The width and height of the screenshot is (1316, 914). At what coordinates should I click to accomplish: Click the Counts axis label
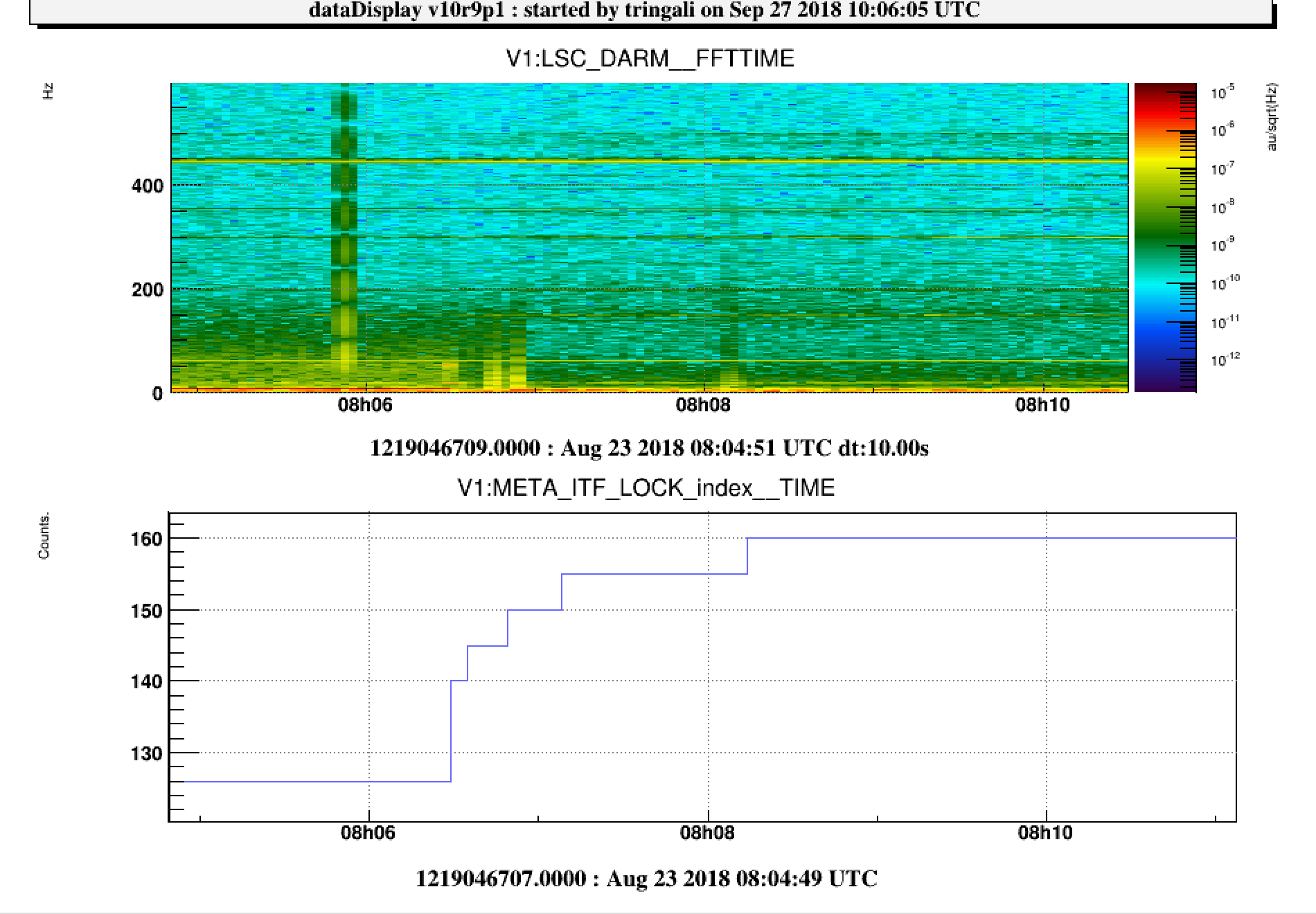tap(44, 537)
